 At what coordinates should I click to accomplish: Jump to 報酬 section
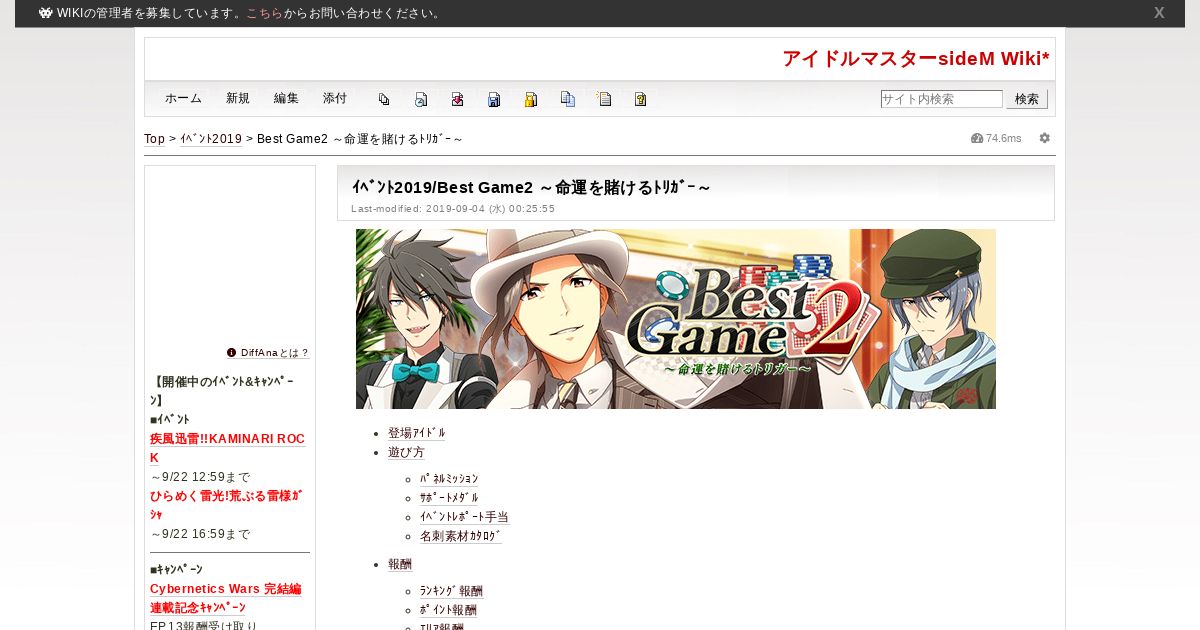coord(400,564)
